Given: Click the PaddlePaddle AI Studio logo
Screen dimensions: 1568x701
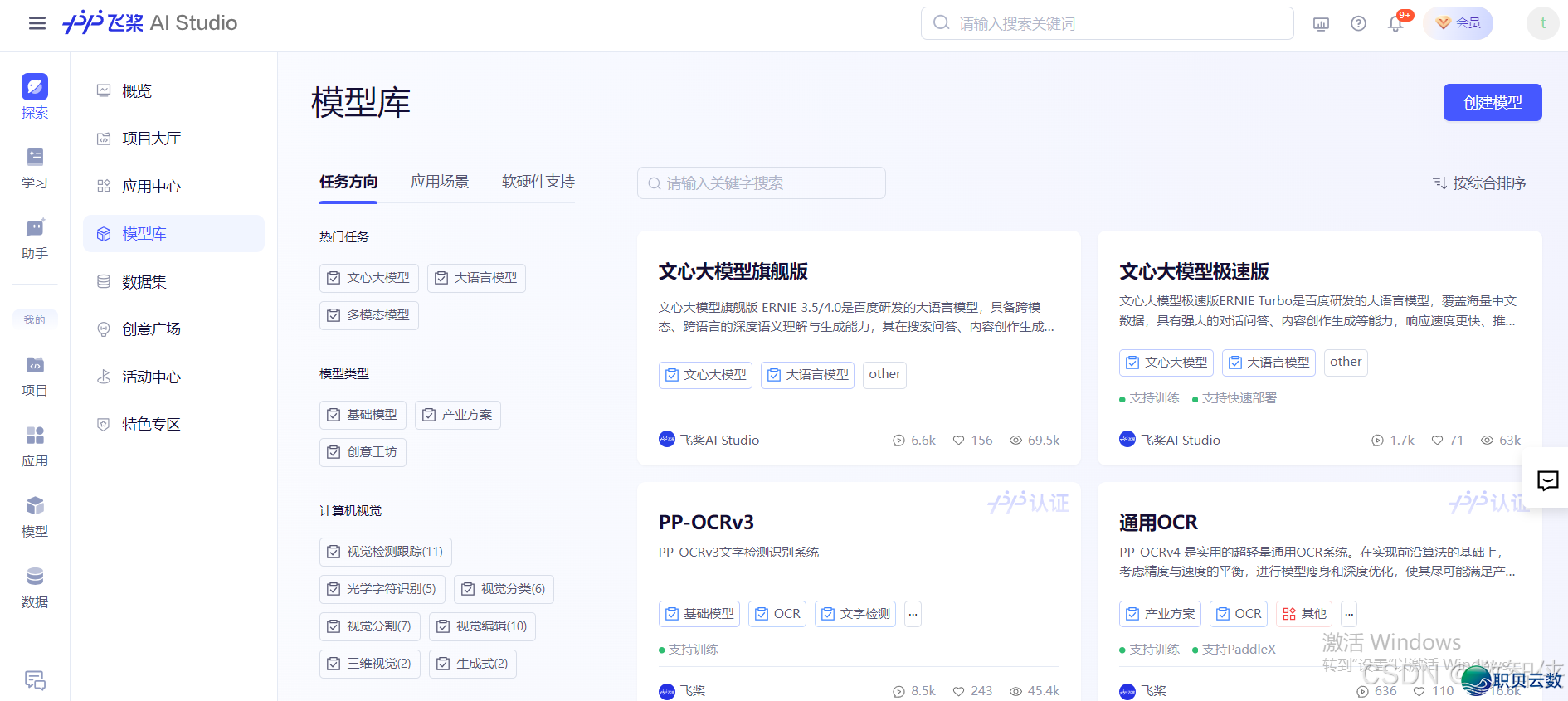Looking at the screenshot, I should [150, 22].
